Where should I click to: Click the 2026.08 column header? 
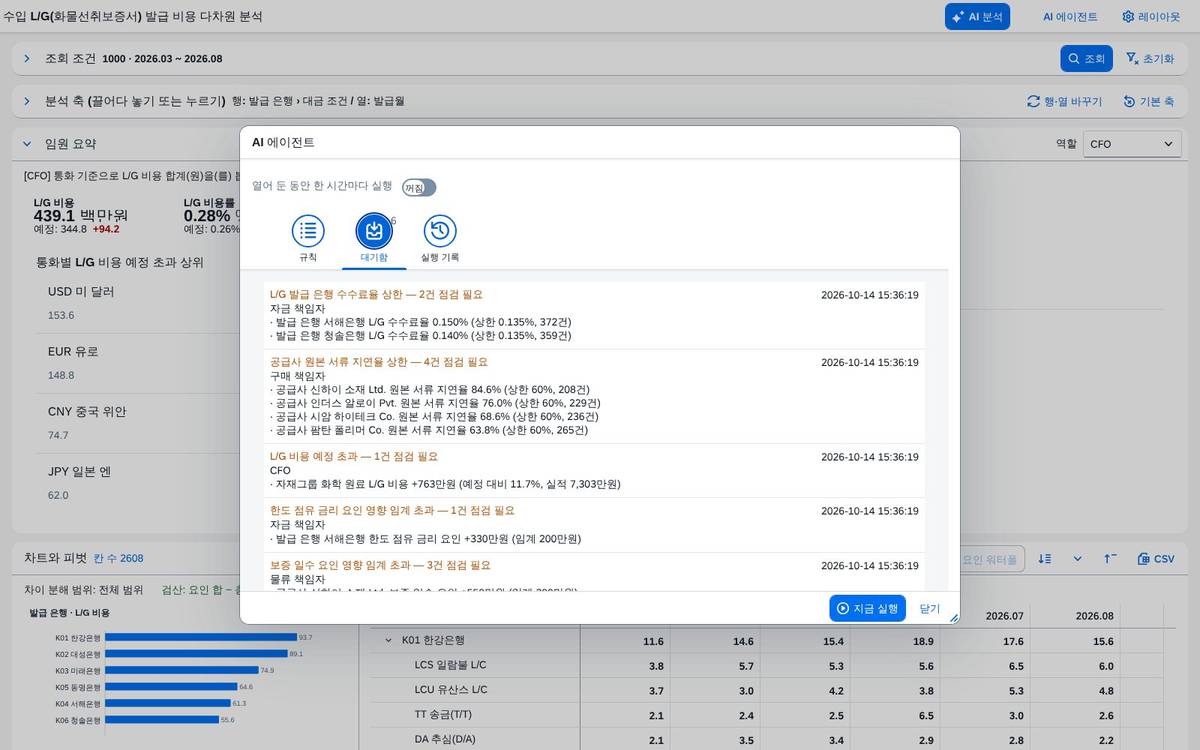1094,616
